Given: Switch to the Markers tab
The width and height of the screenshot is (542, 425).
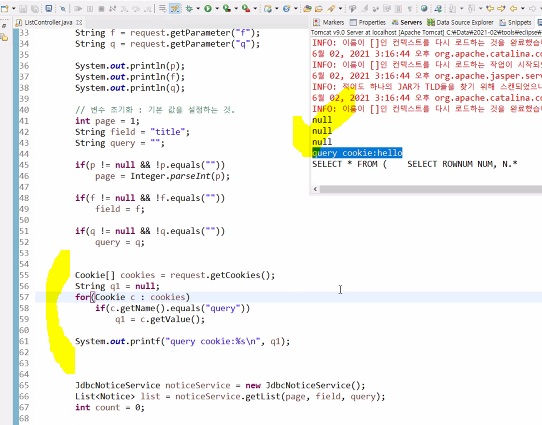Looking at the screenshot, I should pyautogui.click(x=329, y=22).
